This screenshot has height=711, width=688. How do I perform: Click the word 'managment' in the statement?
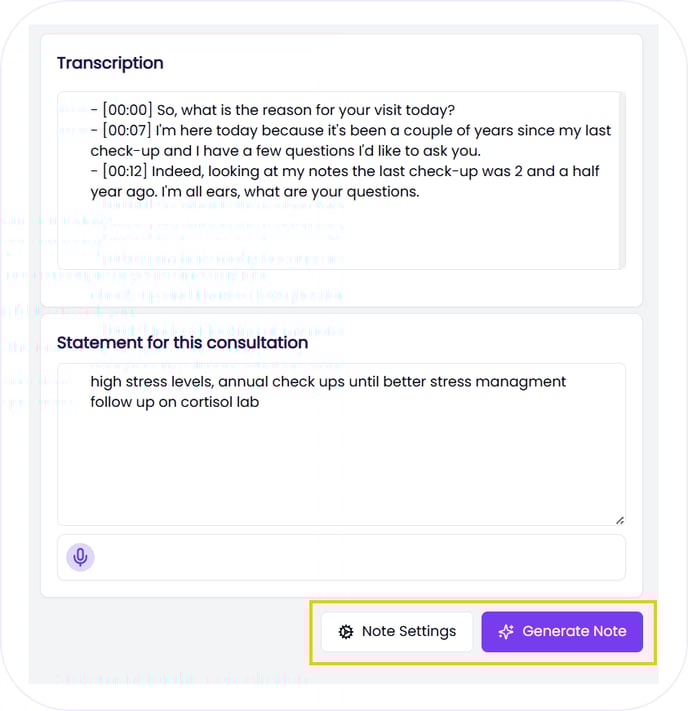point(527,382)
